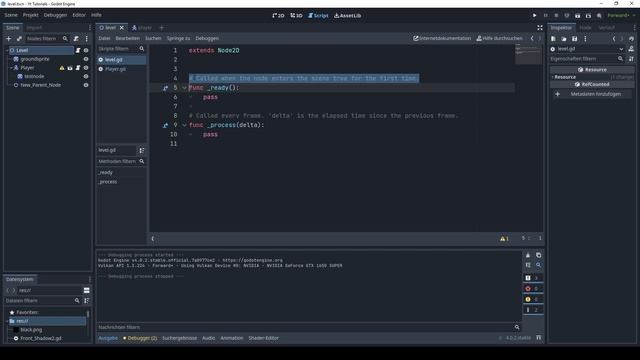Image resolution: width=640 pixels, height=360 pixels.
Task: Fold the _ready function at line 5
Action: (184, 88)
